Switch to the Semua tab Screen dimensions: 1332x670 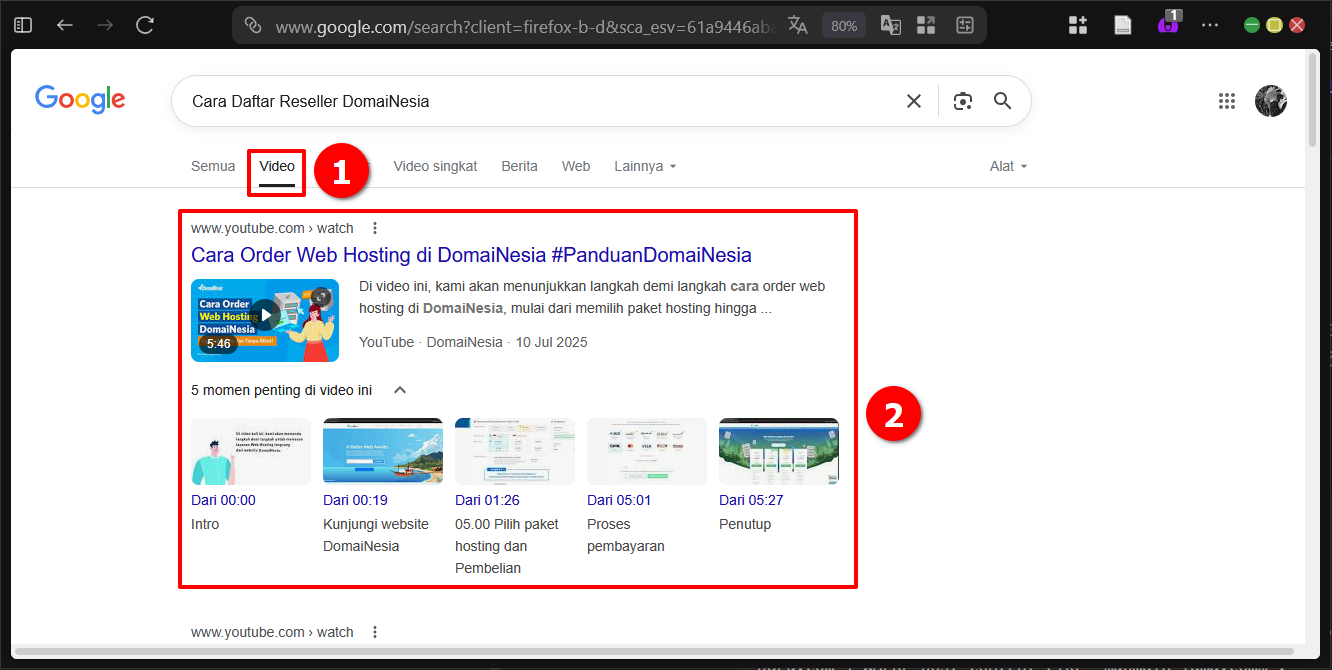coord(213,166)
